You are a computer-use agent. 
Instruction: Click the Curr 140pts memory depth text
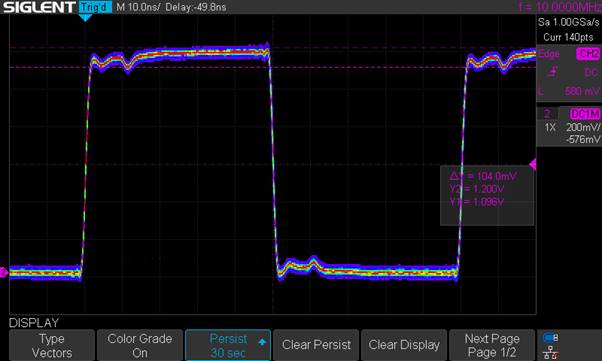pos(568,37)
